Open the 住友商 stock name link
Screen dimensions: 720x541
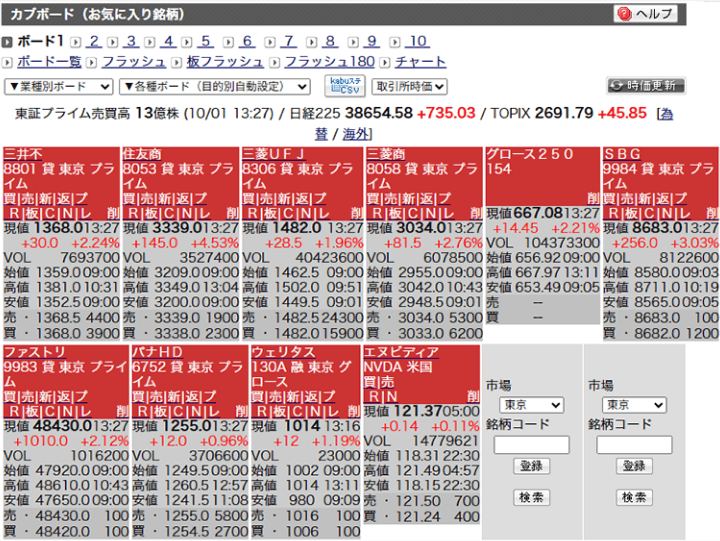tap(142, 154)
